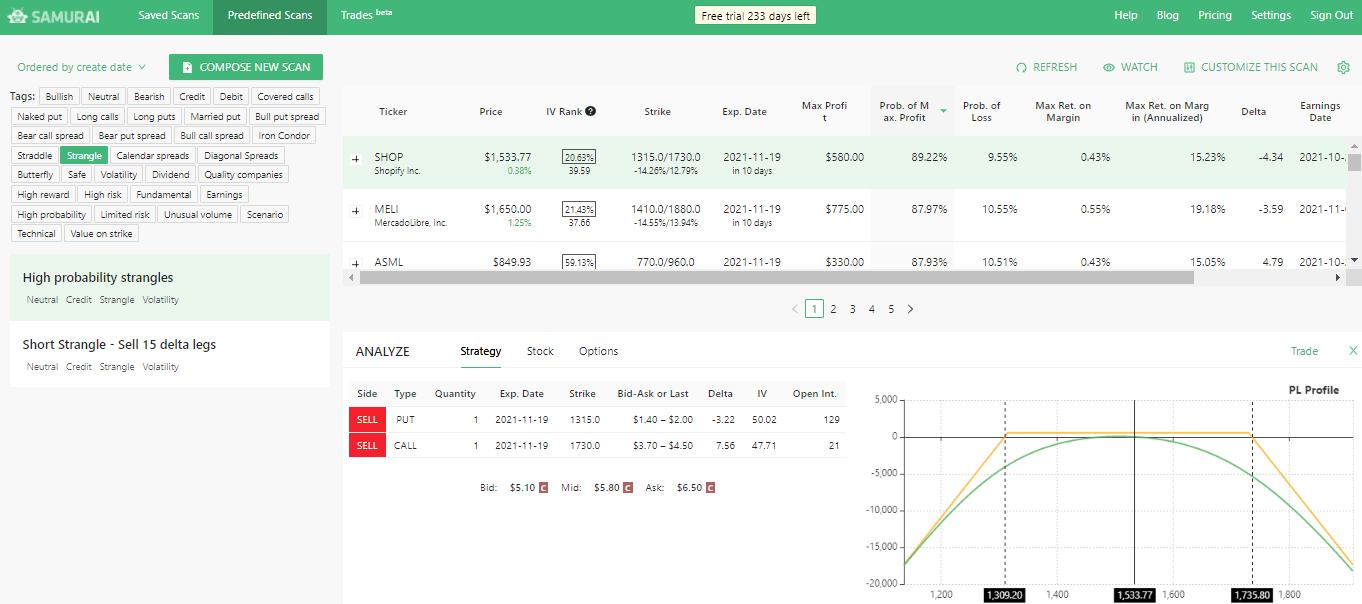Toggle the Bullish tag filter
The height and width of the screenshot is (604, 1362).
click(59, 97)
